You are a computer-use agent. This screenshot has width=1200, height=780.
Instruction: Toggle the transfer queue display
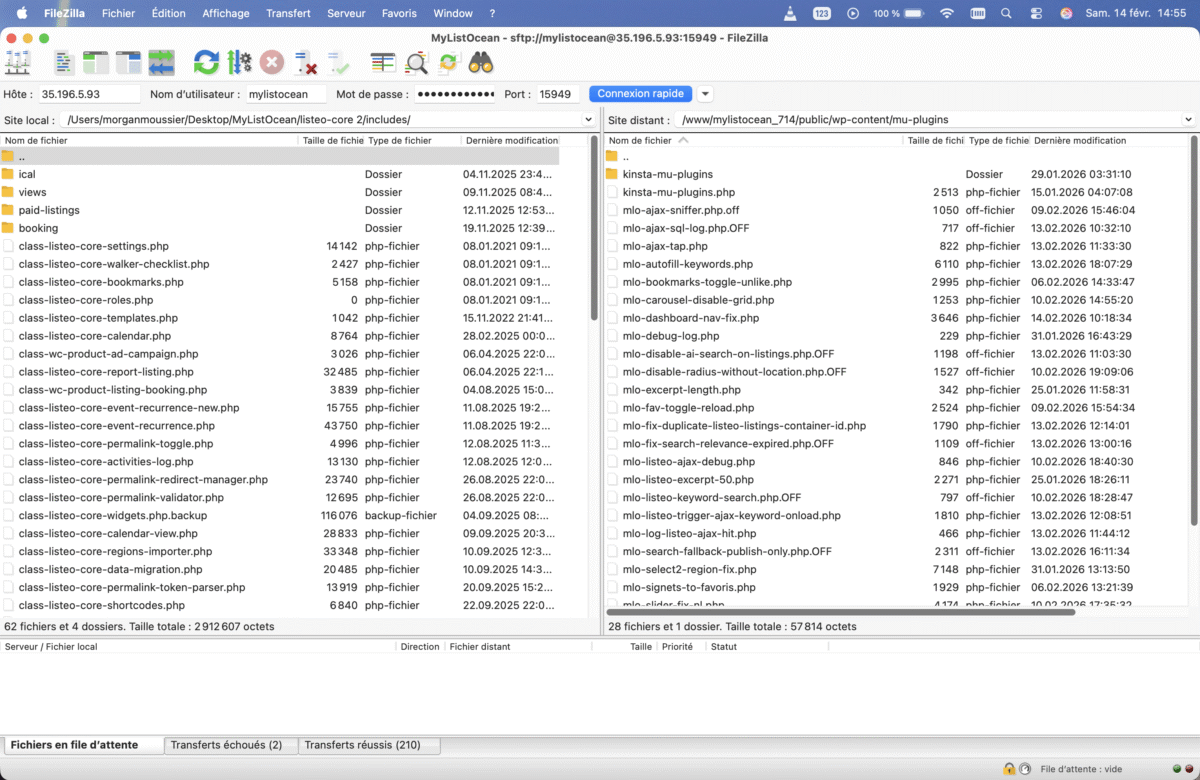161,63
